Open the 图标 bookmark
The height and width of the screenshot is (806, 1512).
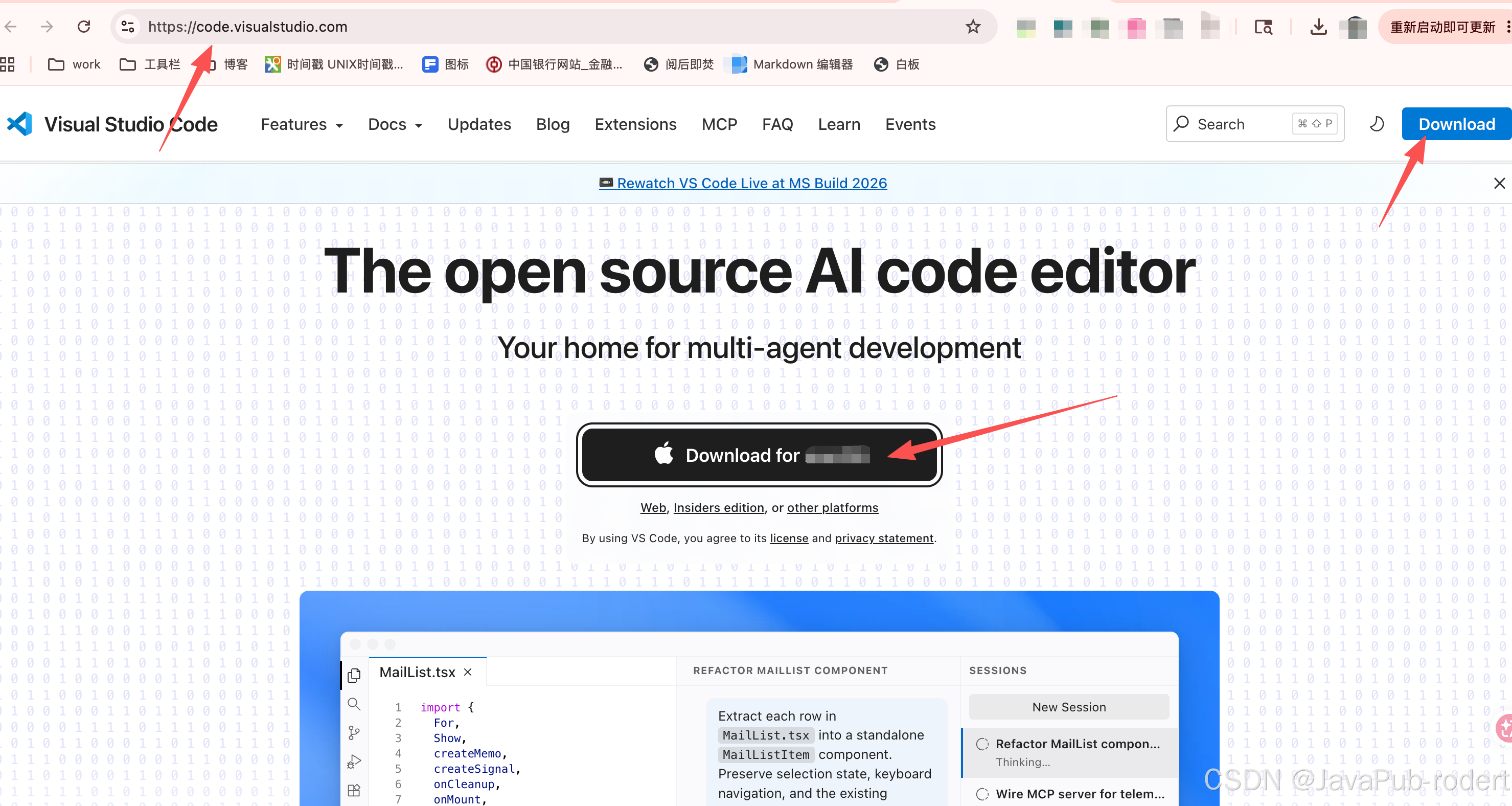[x=446, y=64]
